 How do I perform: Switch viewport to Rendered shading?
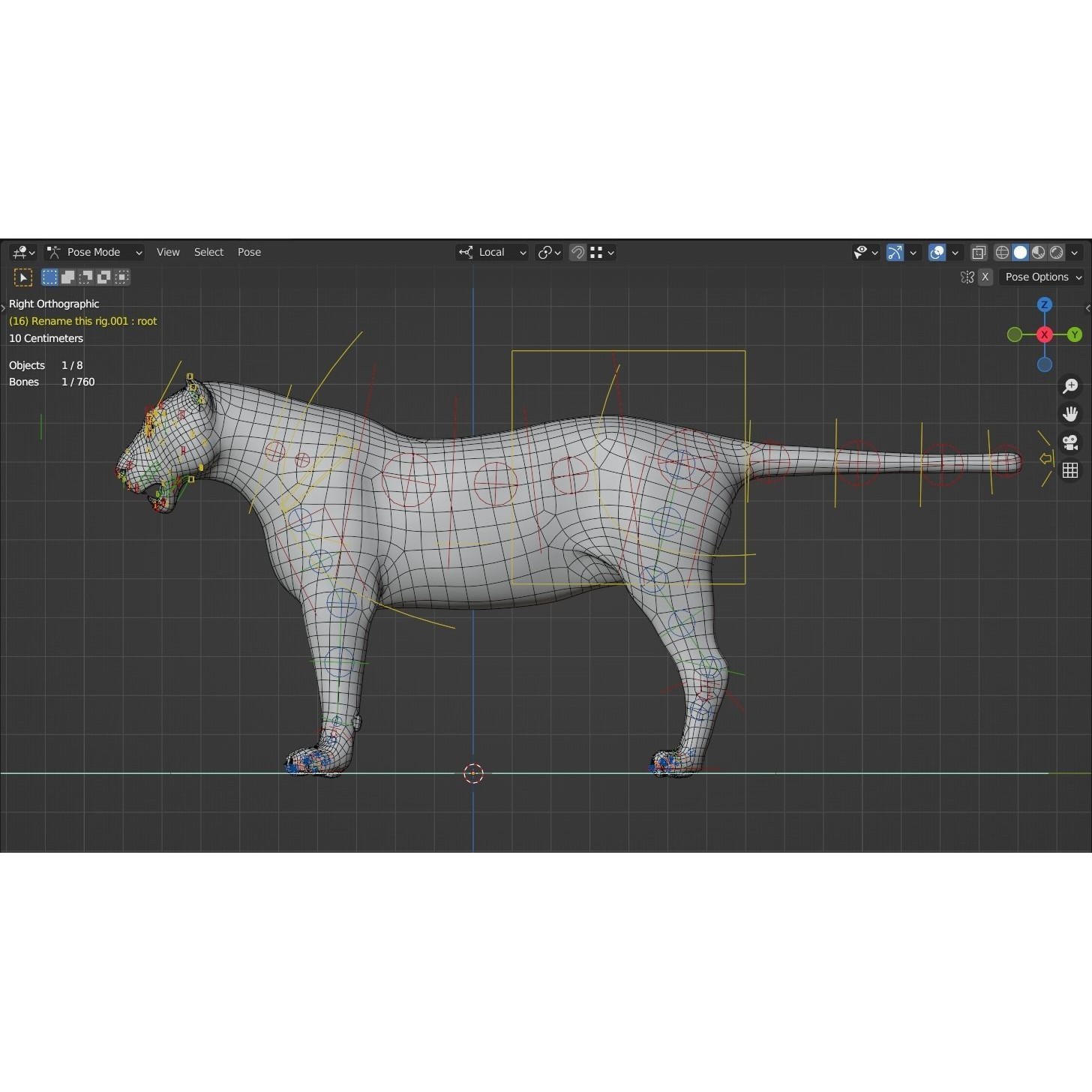click(1056, 253)
